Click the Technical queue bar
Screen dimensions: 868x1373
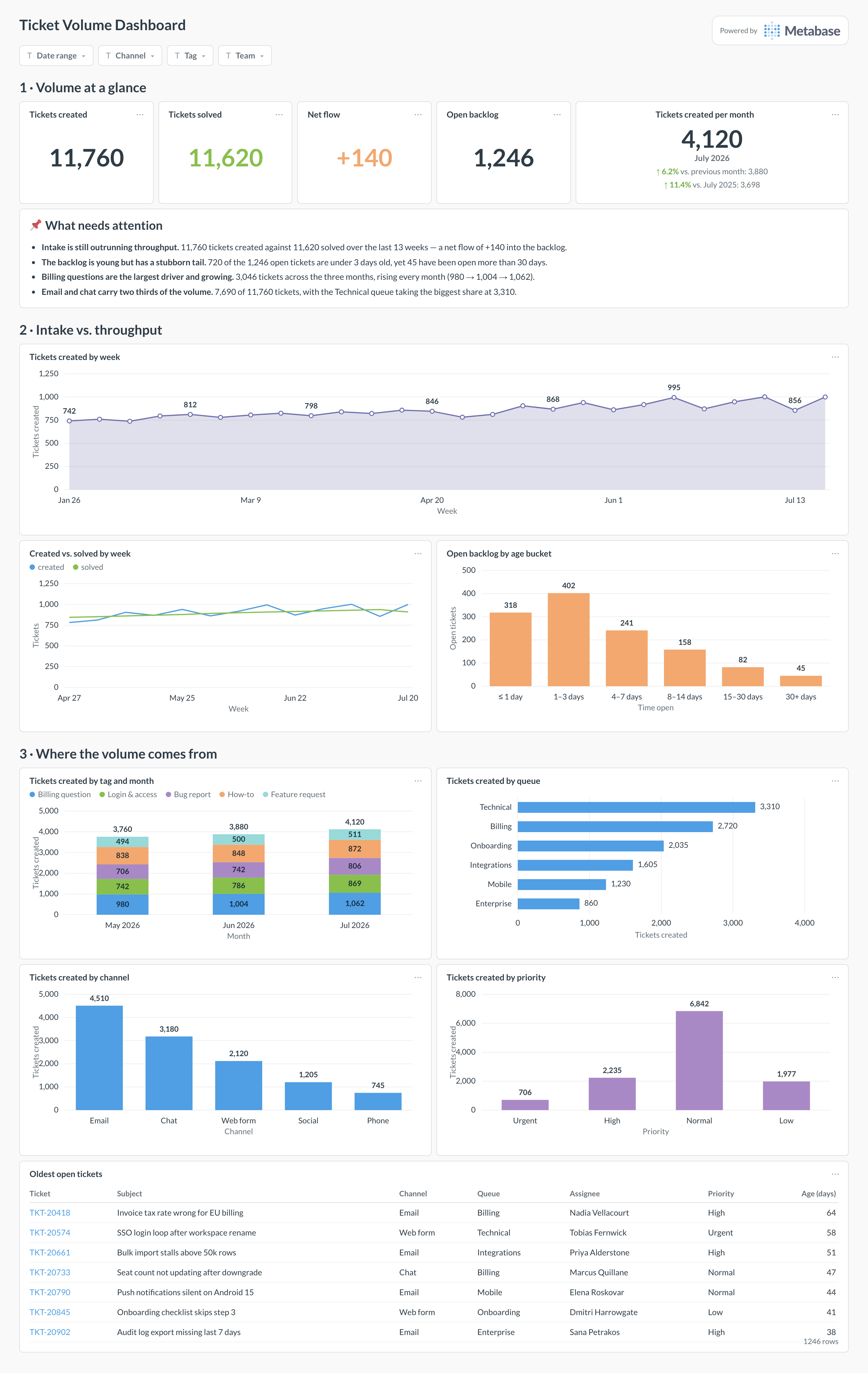click(x=636, y=807)
